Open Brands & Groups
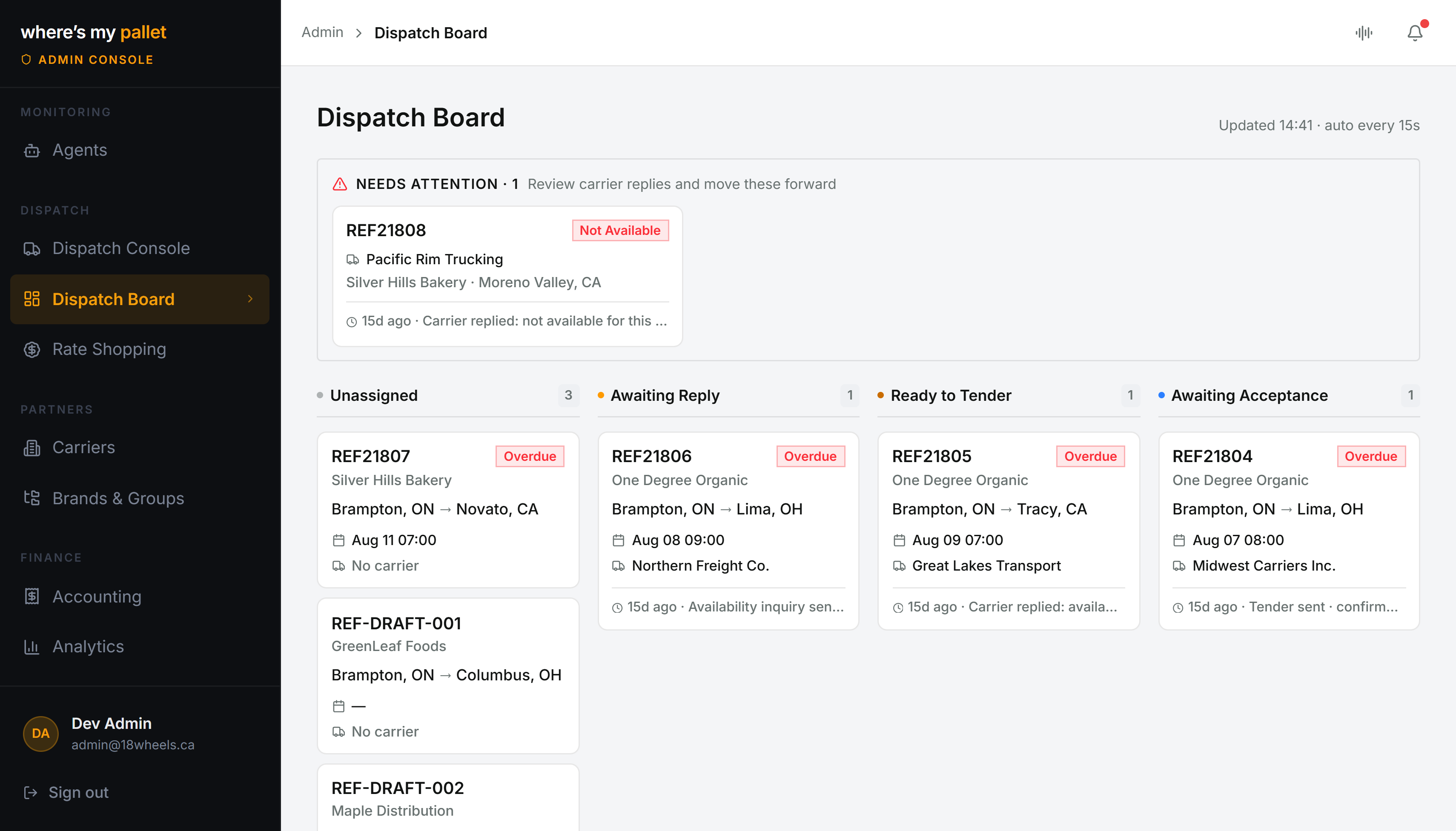 click(x=140, y=498)
